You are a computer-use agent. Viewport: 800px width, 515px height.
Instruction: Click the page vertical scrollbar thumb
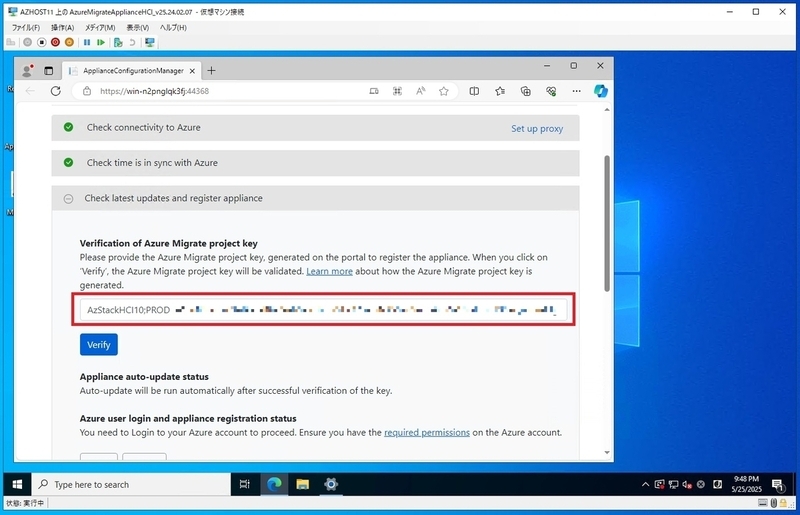[607, 224]
